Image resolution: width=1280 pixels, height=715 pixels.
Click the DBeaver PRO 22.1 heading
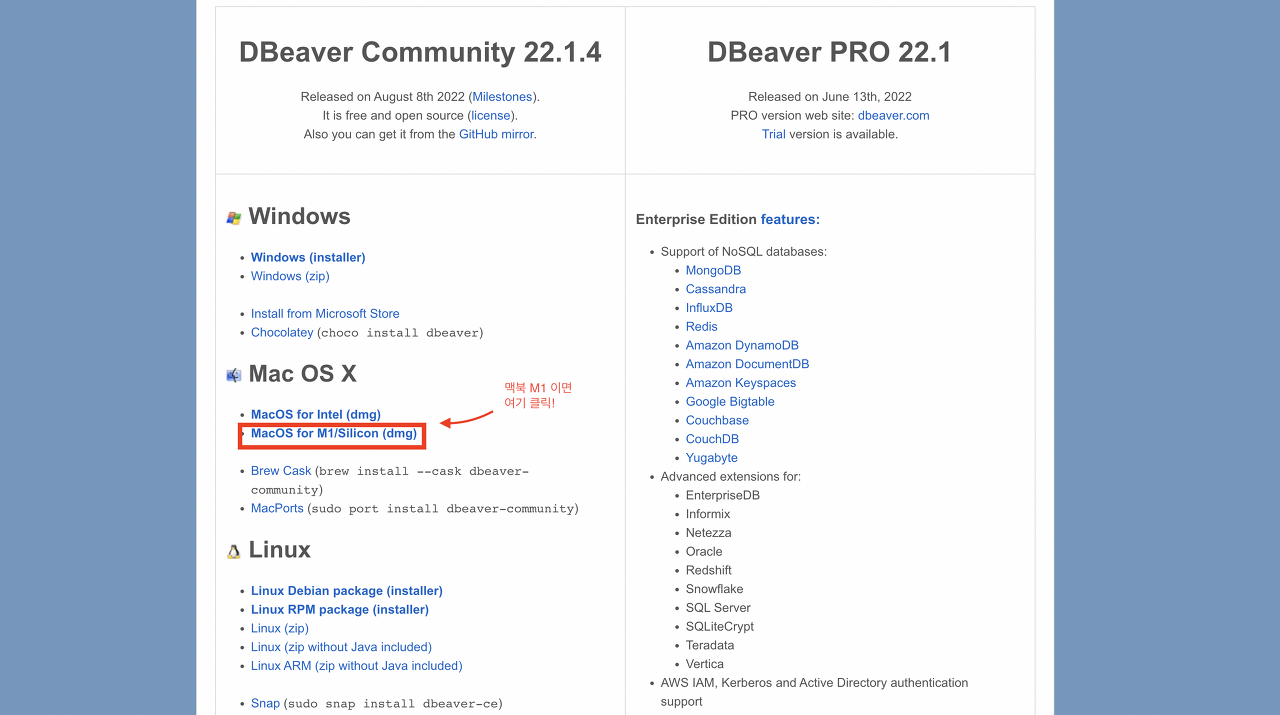point(830,52)
